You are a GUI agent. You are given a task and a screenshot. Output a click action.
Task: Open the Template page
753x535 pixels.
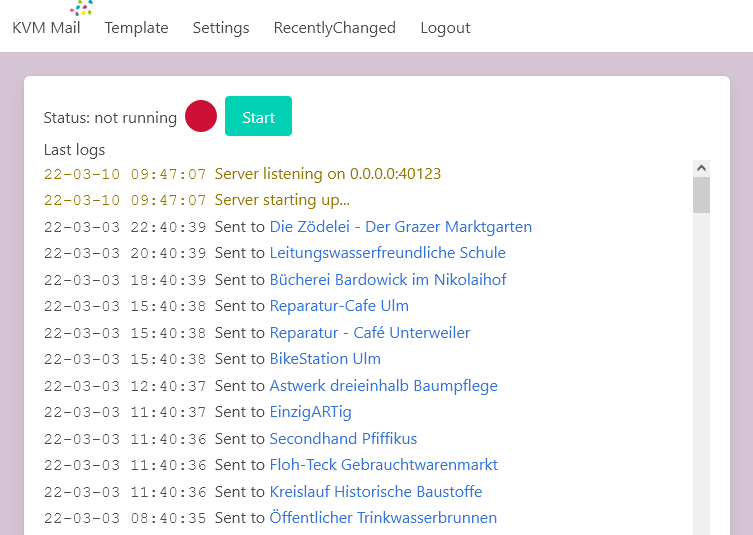(136, 28)
